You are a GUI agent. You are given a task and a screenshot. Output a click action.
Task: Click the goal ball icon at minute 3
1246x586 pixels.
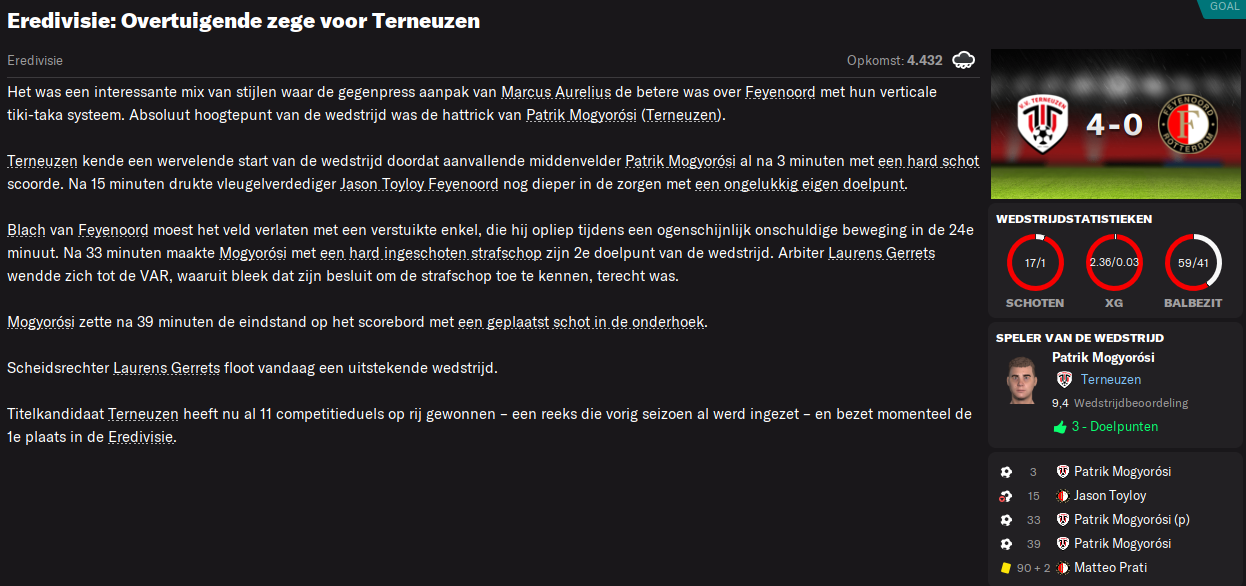click(x=1006, y=472)
